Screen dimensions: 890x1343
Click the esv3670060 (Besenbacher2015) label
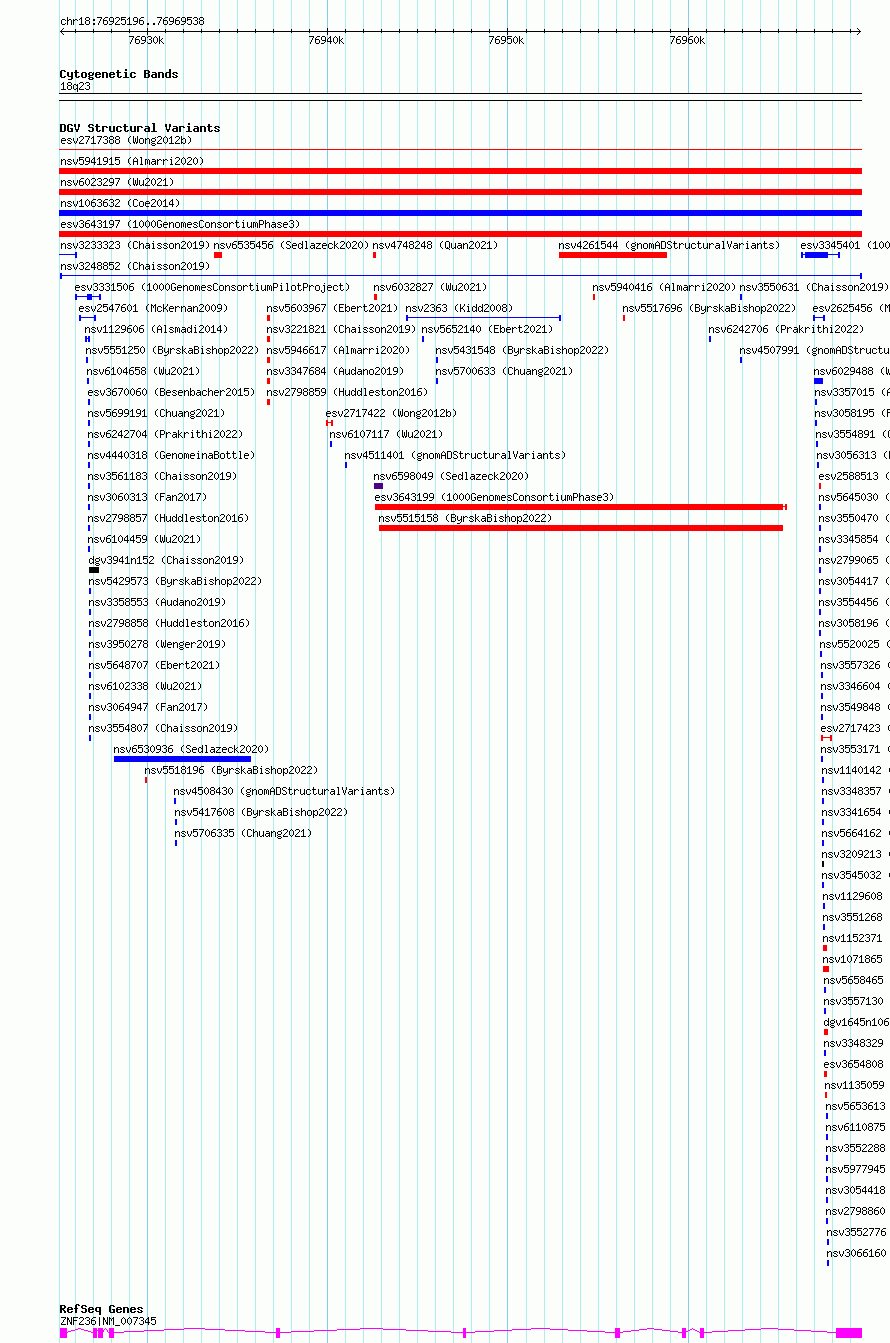pyautogui.click(x=171, y=392)
